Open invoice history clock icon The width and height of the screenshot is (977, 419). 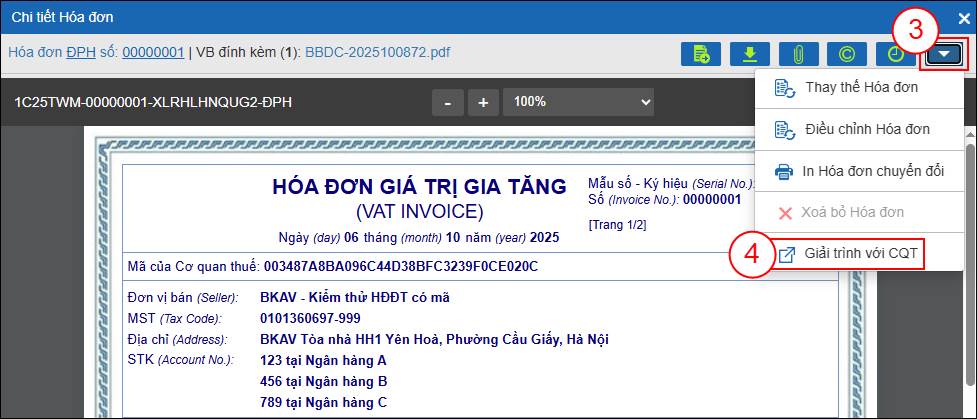(895, 53)
